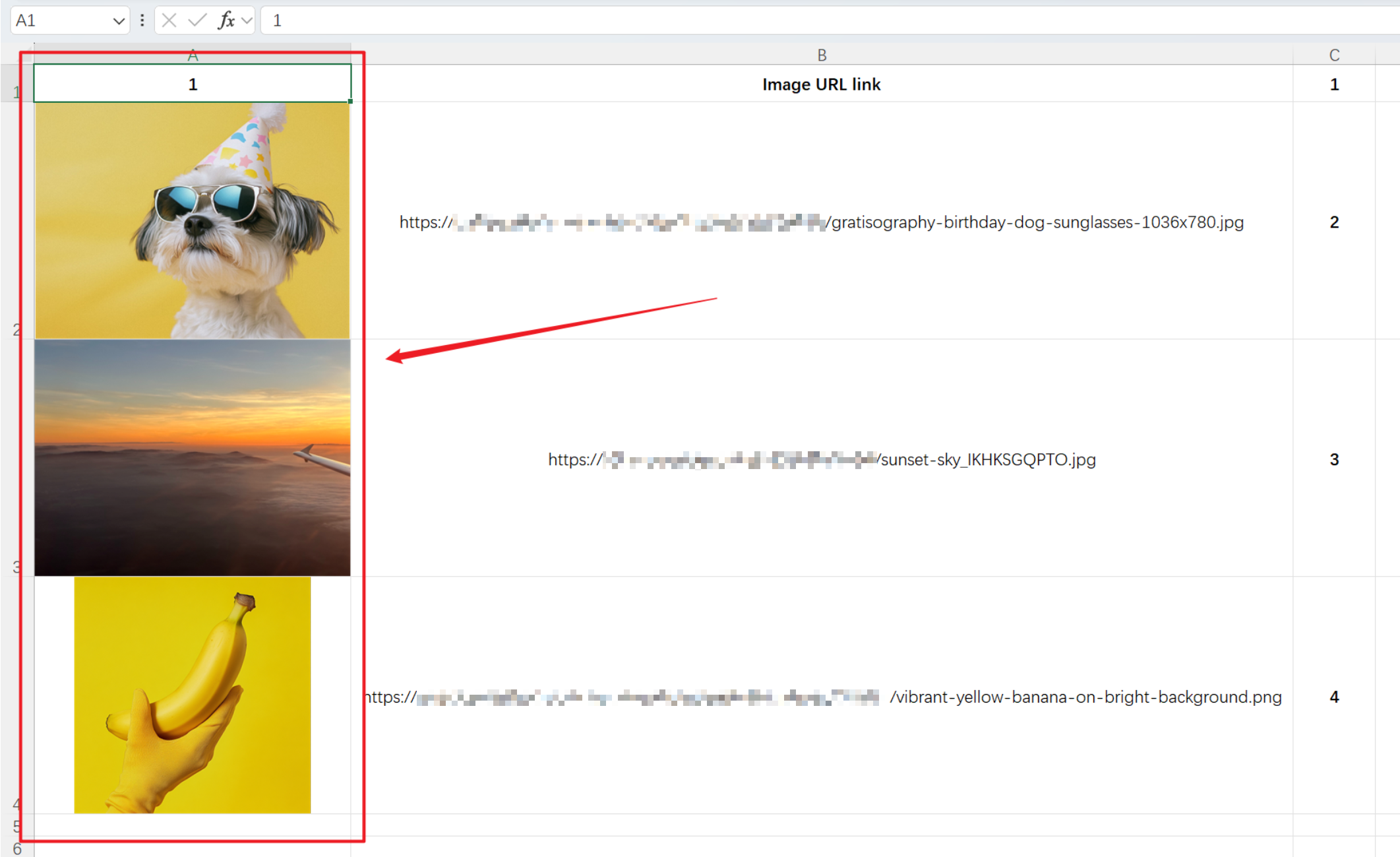This screenshot has height=857, width=1400.
Task: Click the Insert Function fx icon
Action: click(x=226, y=20)
